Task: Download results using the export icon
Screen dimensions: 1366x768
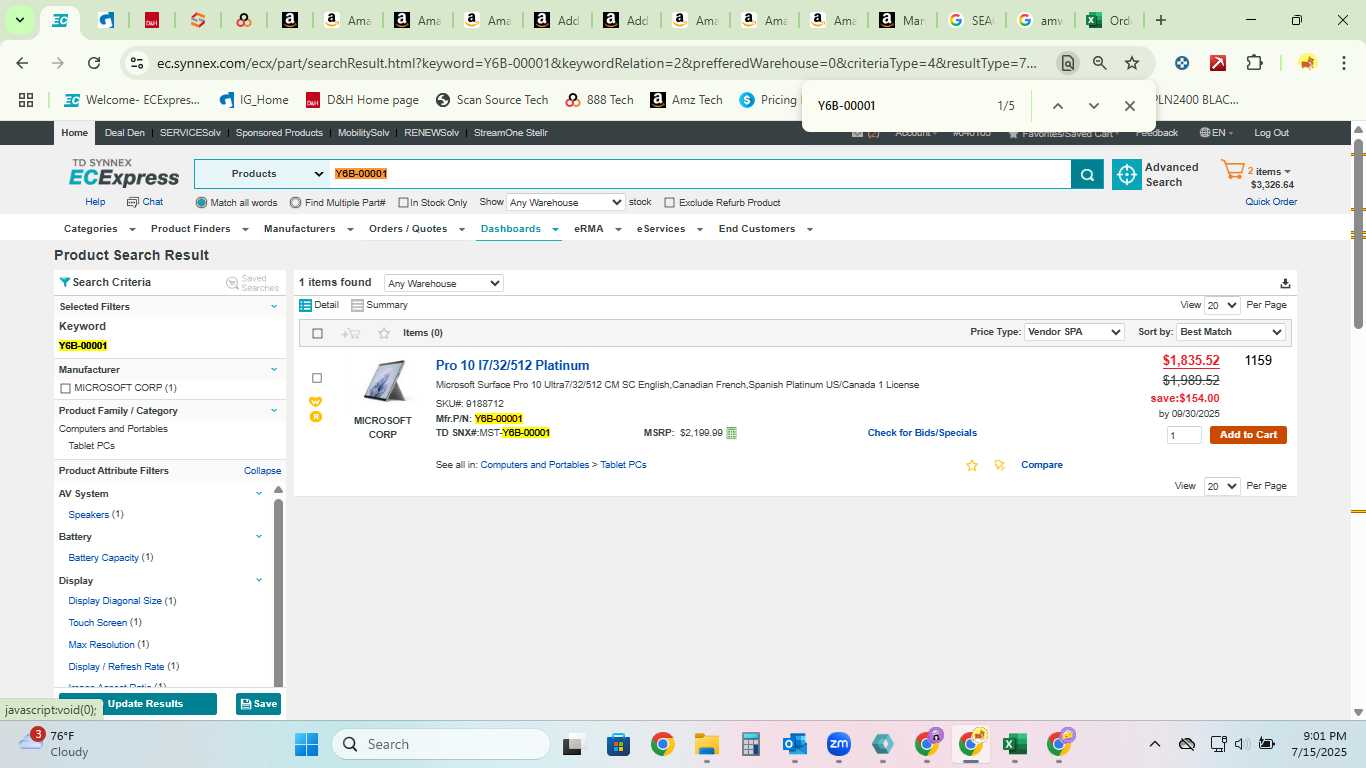Action: pos(1285,283)
